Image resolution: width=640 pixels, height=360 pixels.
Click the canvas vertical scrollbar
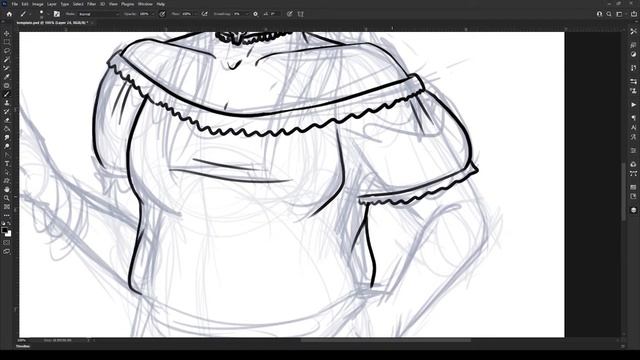pos(623,192)
